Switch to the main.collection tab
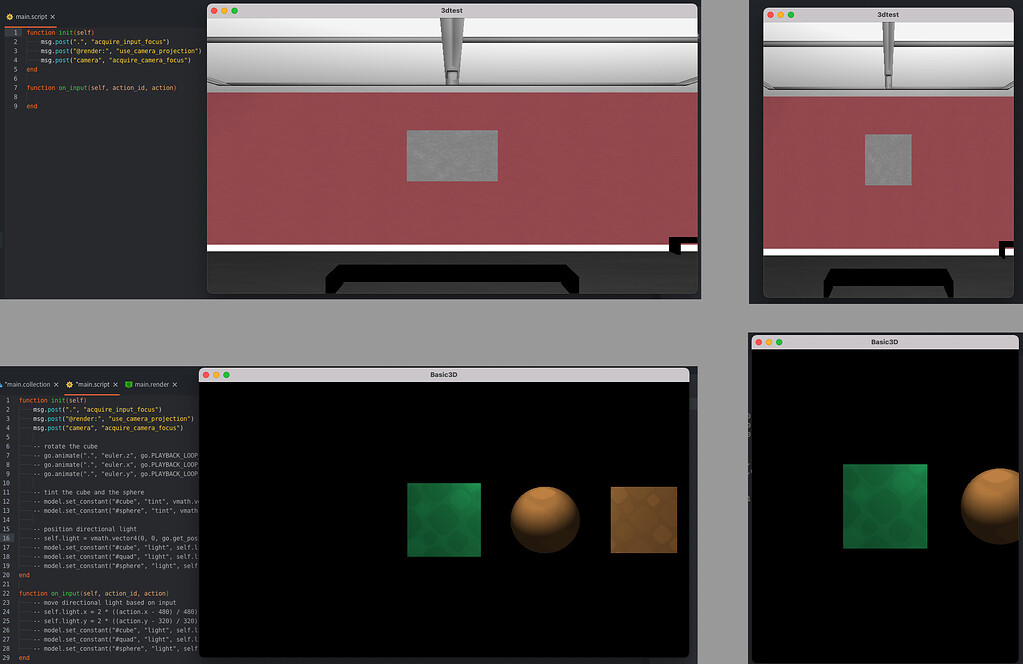This screenshot has width=1023, height=664. click(30, 384)
